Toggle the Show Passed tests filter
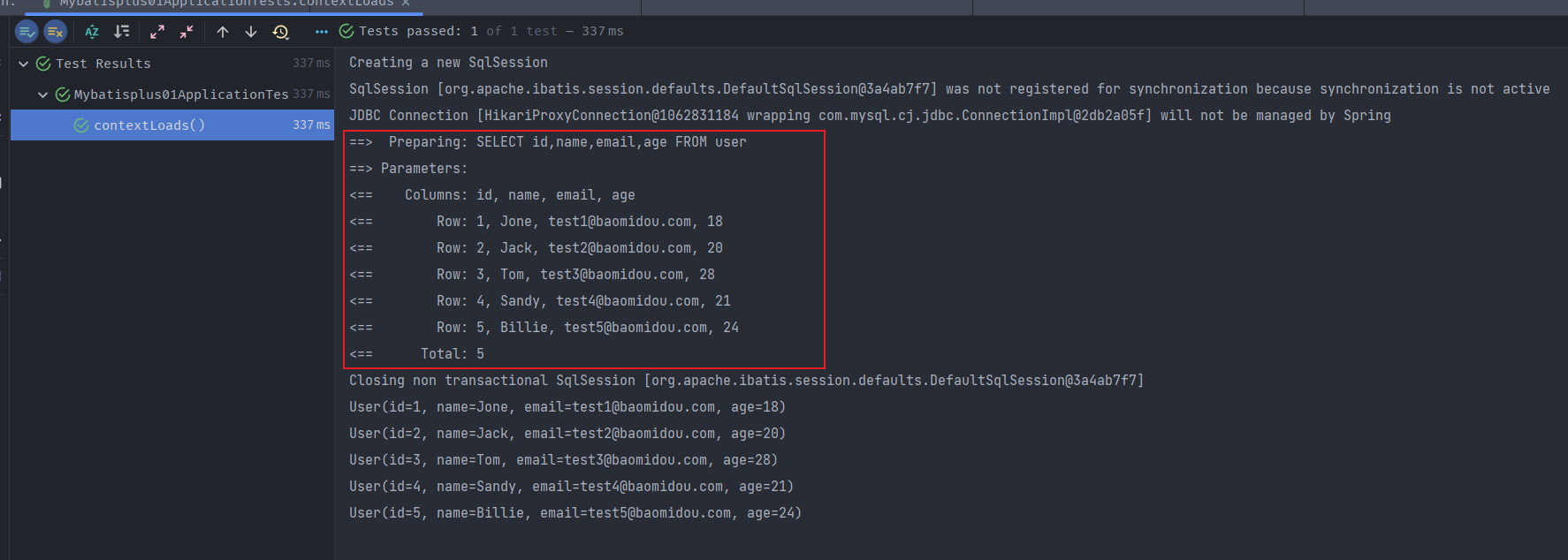Viewport: 1568px width, 560px height. point(27,32)
